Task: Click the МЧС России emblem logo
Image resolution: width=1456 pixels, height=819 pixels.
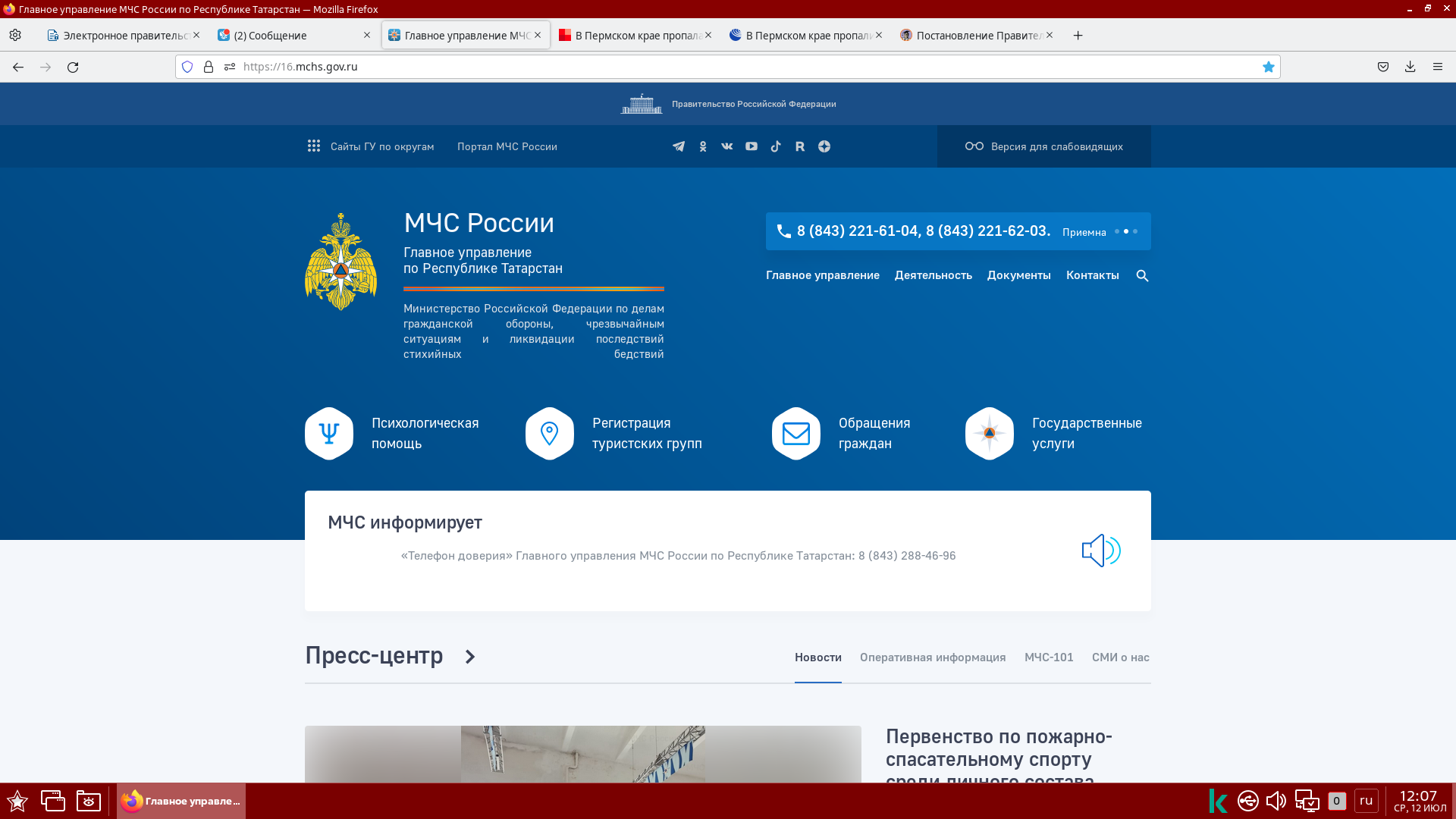Action: pos(340,262)
